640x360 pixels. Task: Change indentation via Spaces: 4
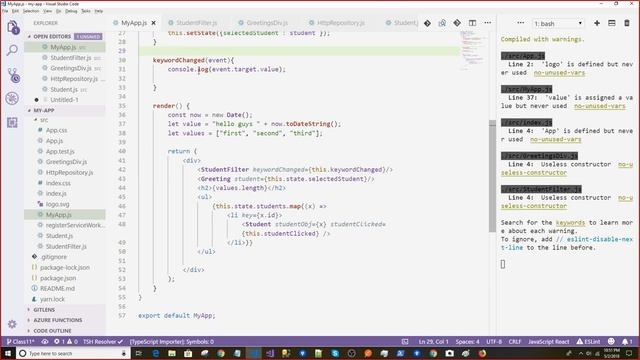click(x=468, y=342)
